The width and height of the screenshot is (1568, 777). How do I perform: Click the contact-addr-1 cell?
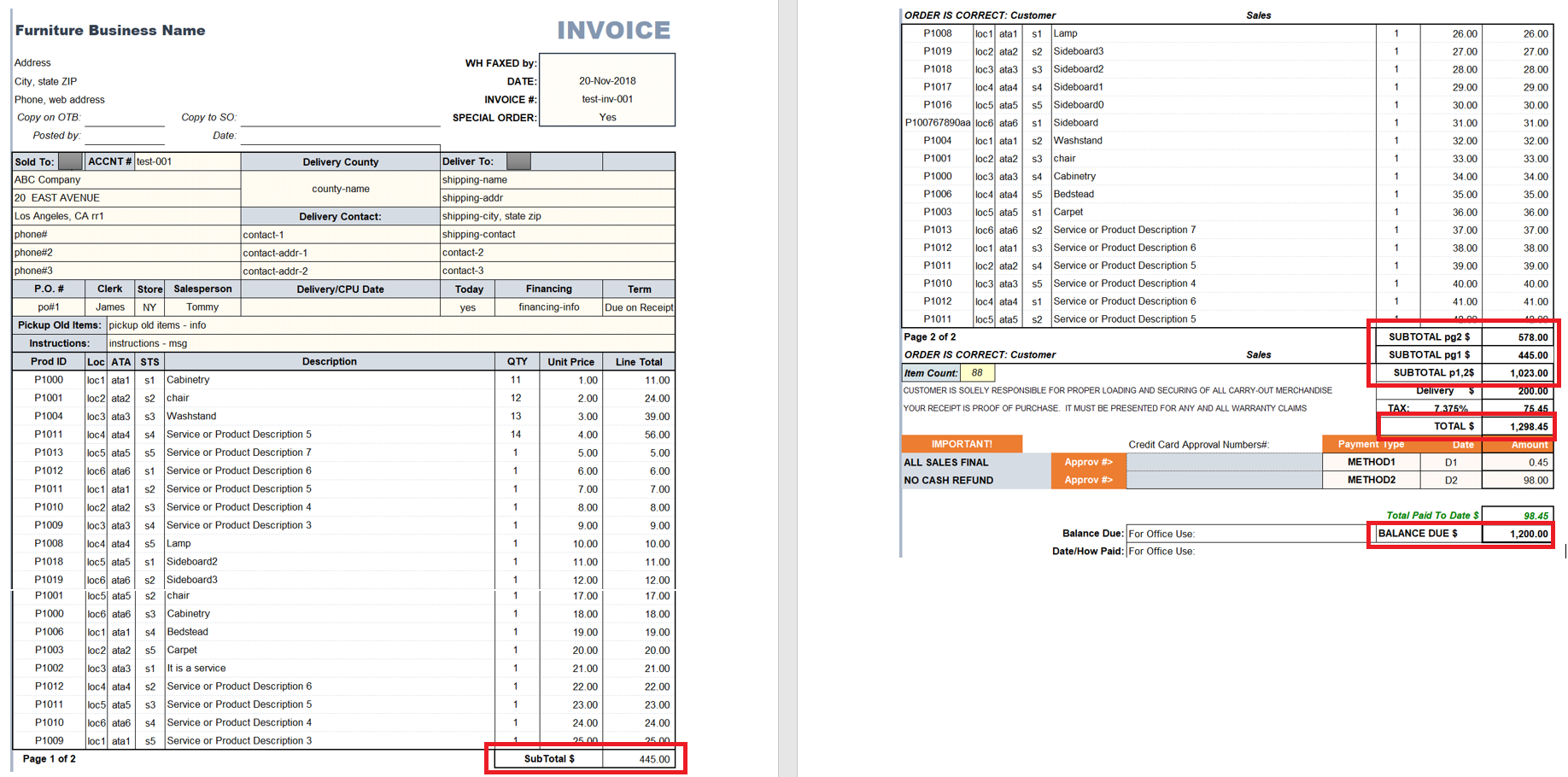click(341, 253)
